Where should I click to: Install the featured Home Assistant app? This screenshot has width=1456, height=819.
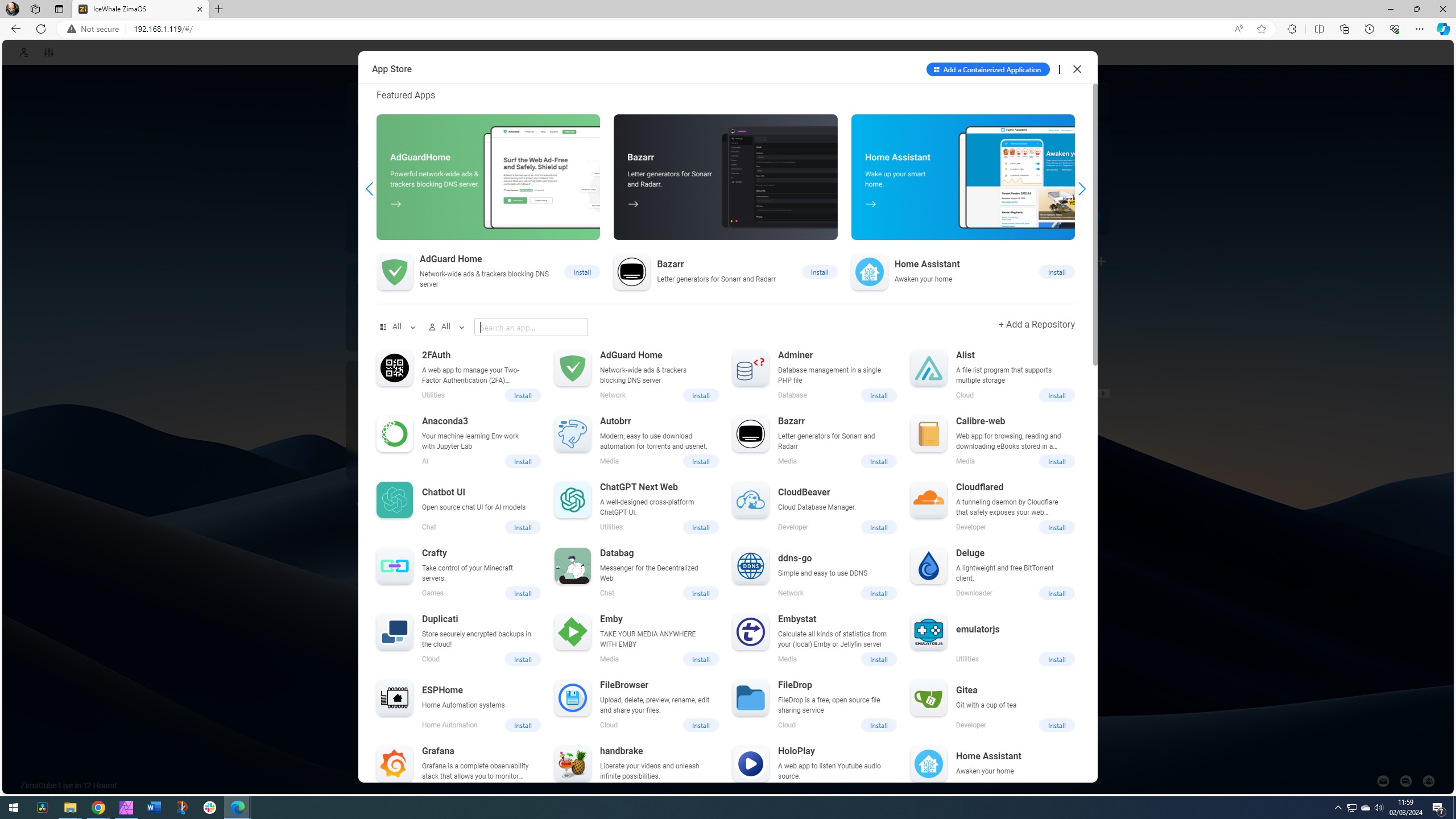coord(1057,272)
